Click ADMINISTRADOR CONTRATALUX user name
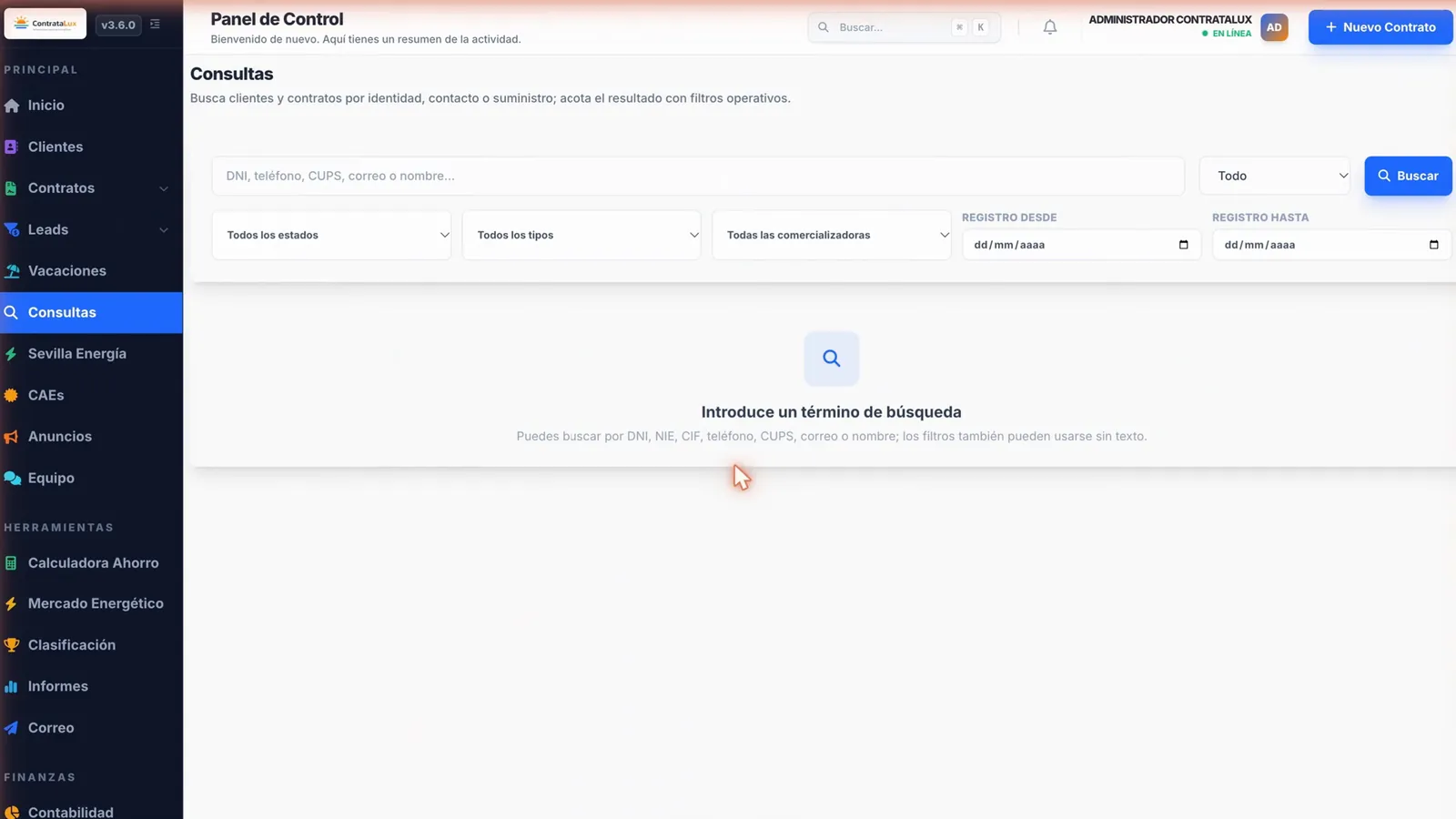 1170,19
